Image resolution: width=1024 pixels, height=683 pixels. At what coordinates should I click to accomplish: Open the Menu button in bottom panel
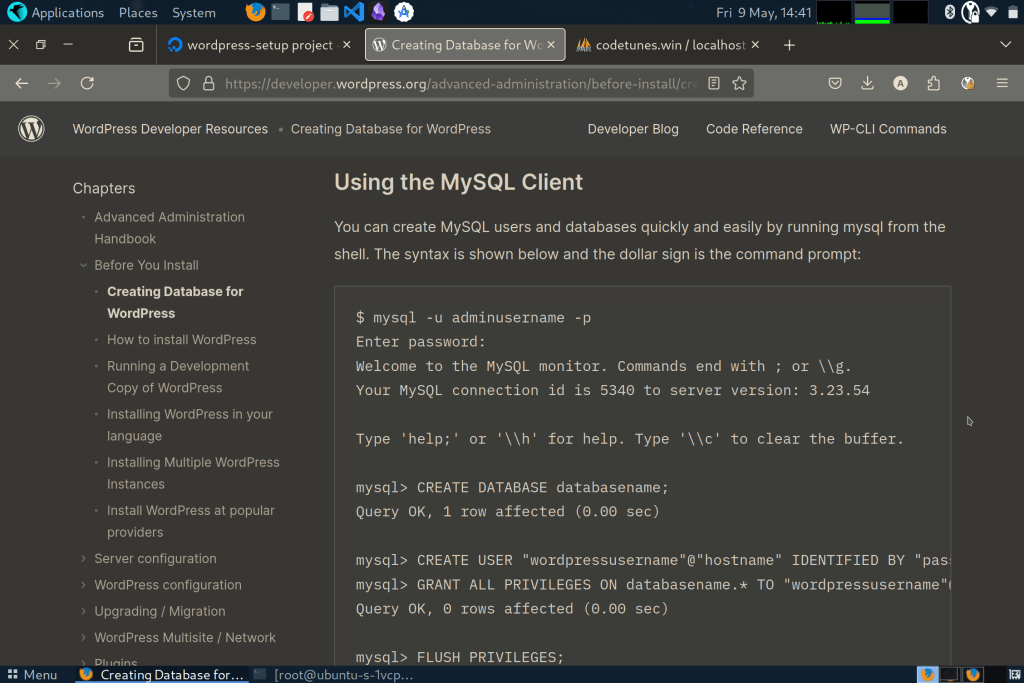coord(32,675)
